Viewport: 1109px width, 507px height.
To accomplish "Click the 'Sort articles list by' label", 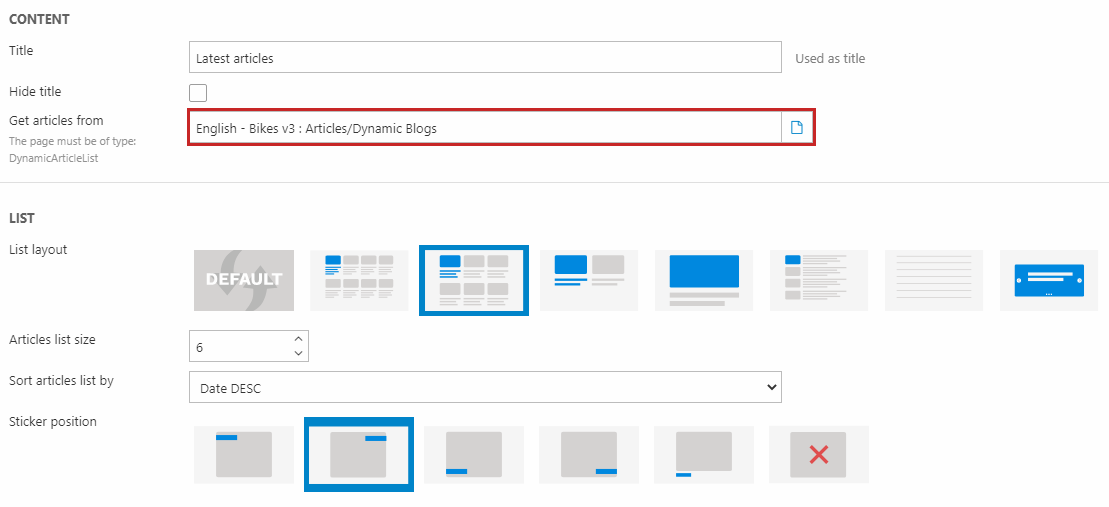I will tap(61, 380).
